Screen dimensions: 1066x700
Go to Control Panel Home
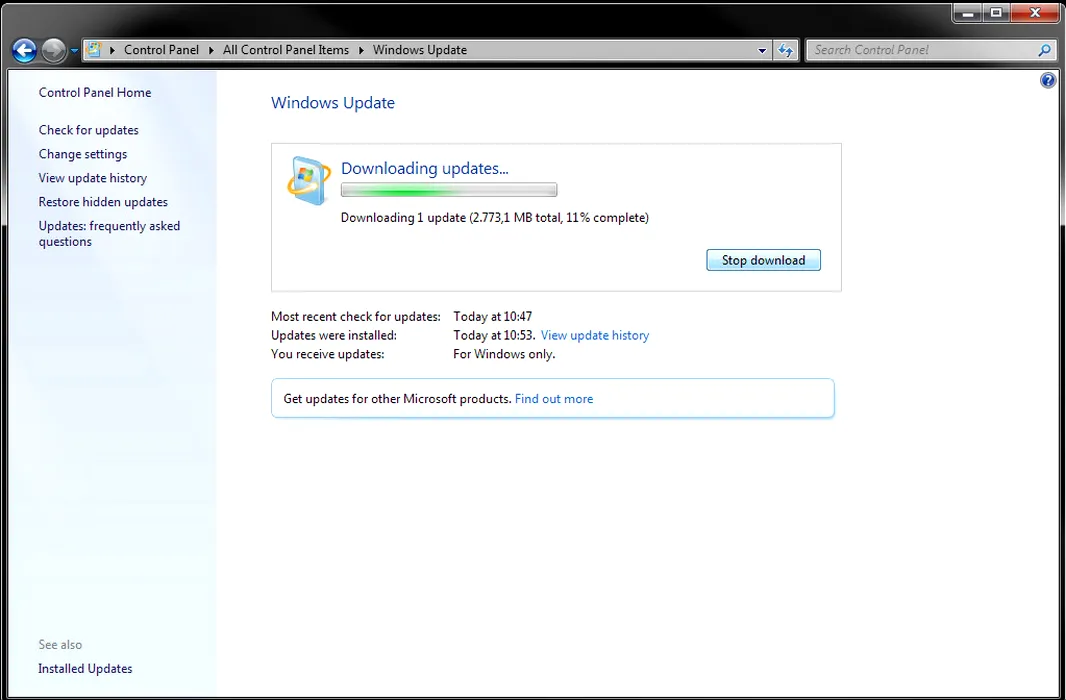94,92
